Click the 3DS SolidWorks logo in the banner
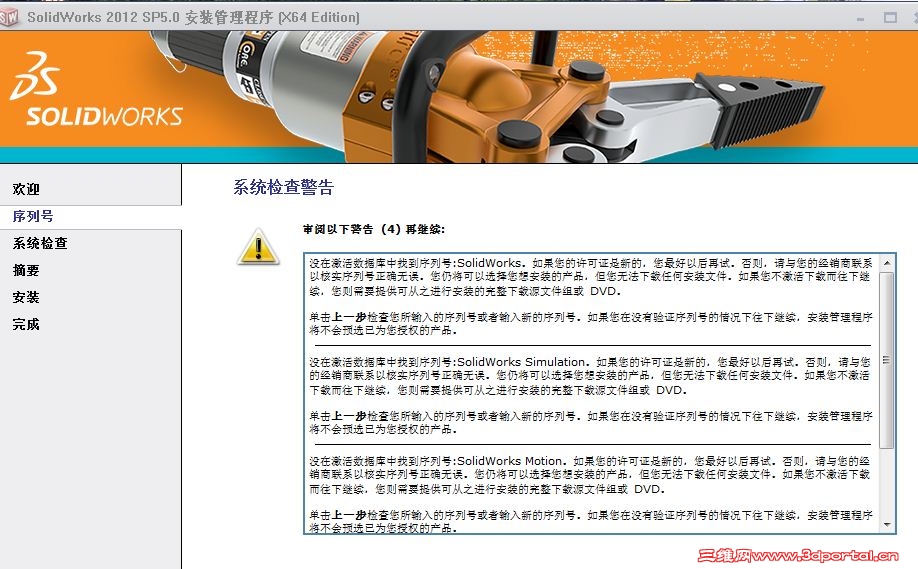The width and height of the screenshot is (918, 569). (97, 89)
